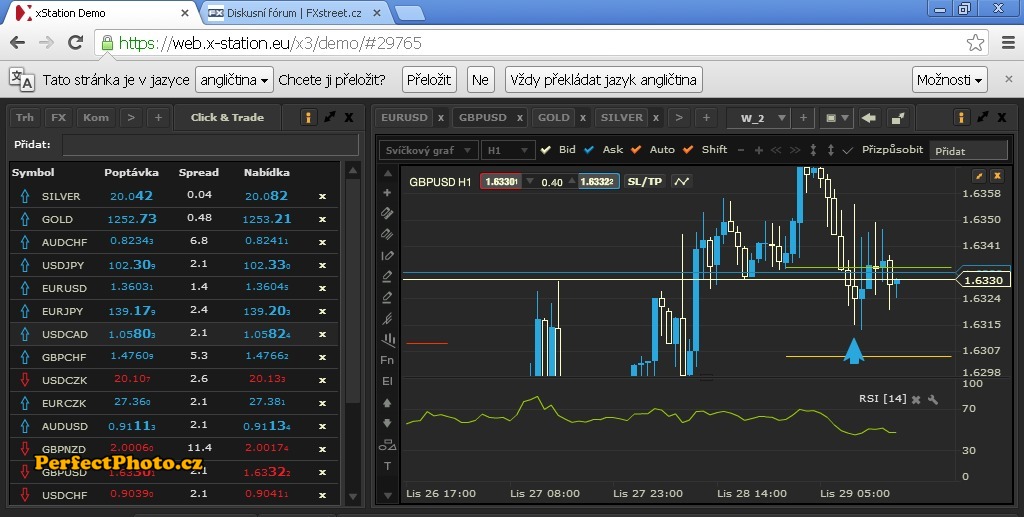This screenshot has height=517, width=1024.
Task: Switch to the EURUSD chart tab
Action: coord(404,118)
